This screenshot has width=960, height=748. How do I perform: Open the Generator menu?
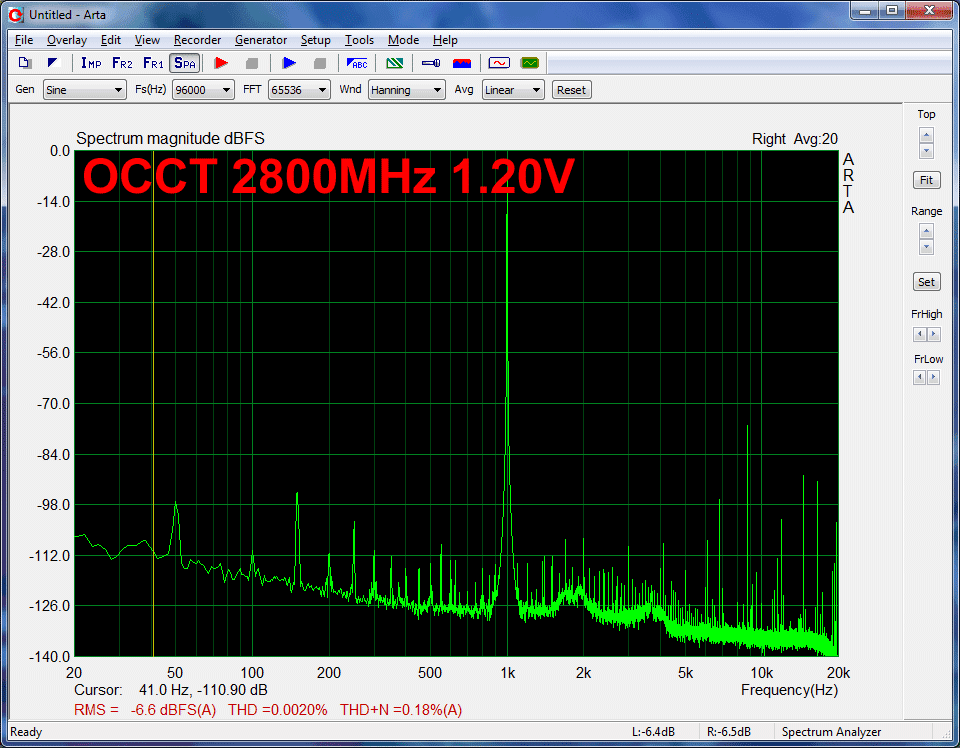[x=261, y=40]
